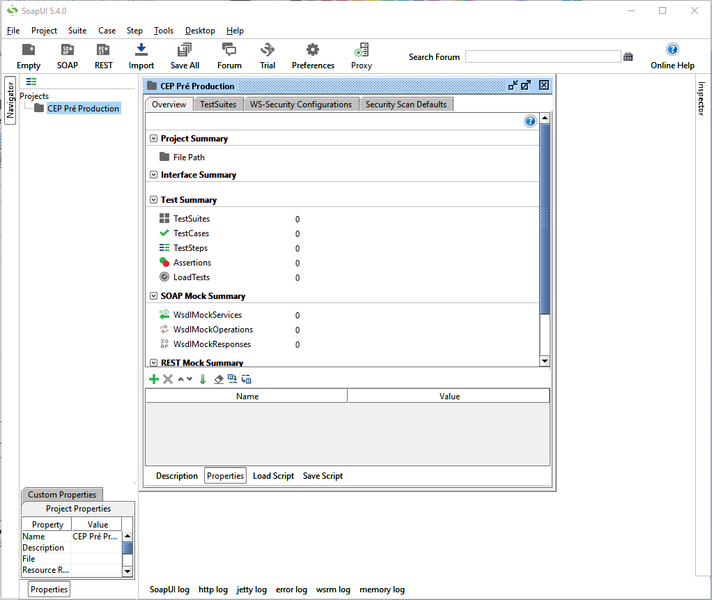Open help icon in Overview panel
The height and width of the screenshot is (600, 712).
point(530,121)
